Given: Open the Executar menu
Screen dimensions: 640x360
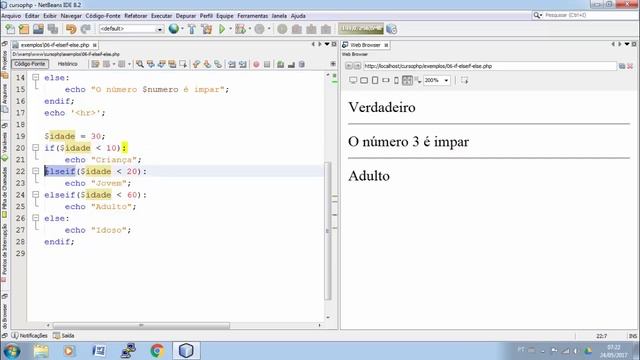Looking at the screenshot, I should (161, 16).
